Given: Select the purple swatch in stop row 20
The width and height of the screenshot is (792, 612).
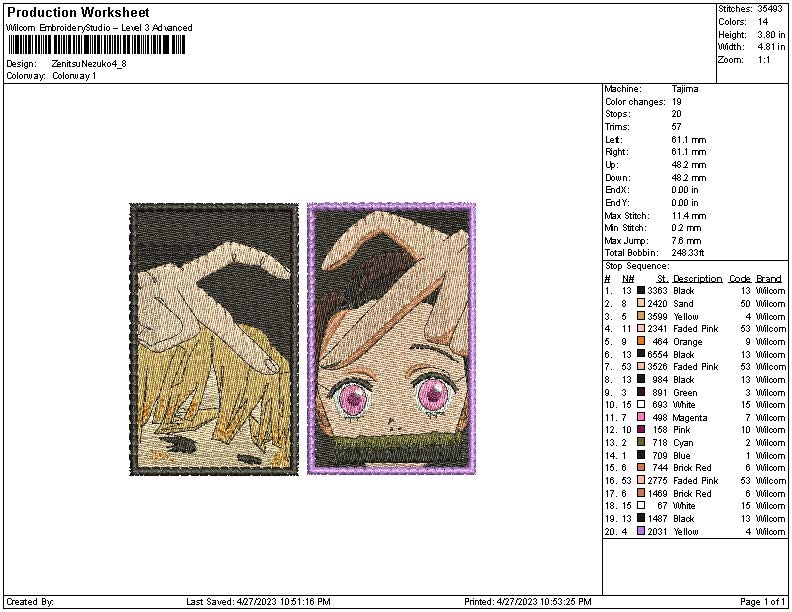Looking at the screenshot, I should 641,531.
